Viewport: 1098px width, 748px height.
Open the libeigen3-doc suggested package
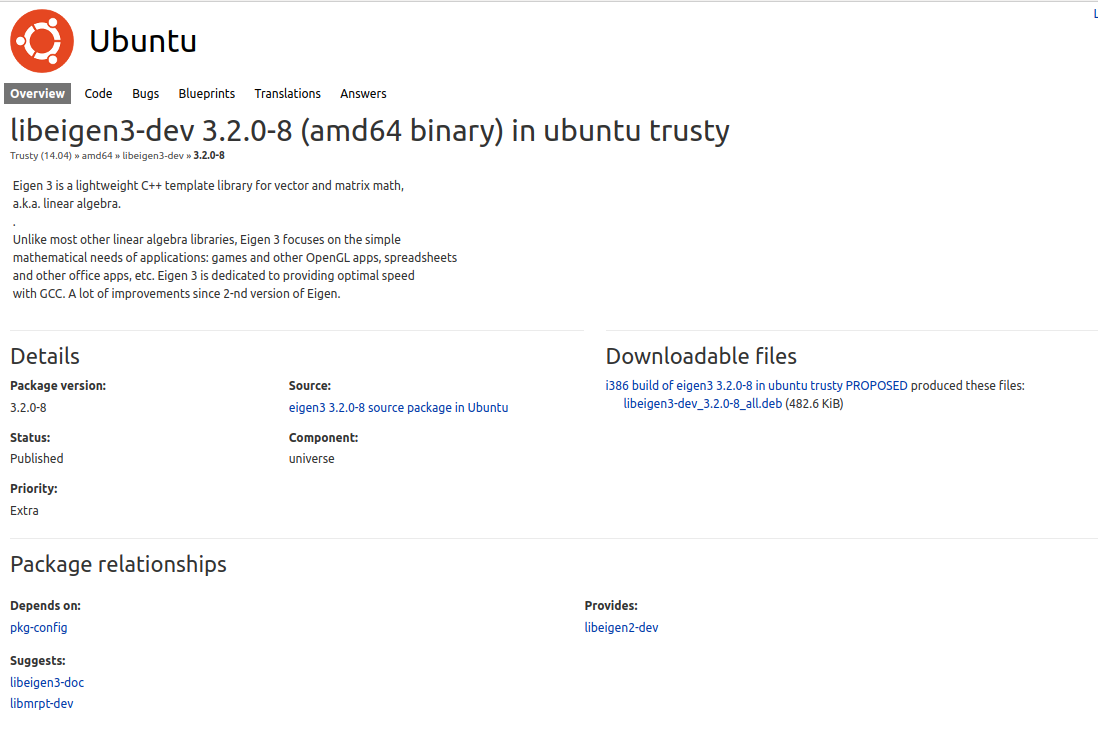click(x=47, y=682)
